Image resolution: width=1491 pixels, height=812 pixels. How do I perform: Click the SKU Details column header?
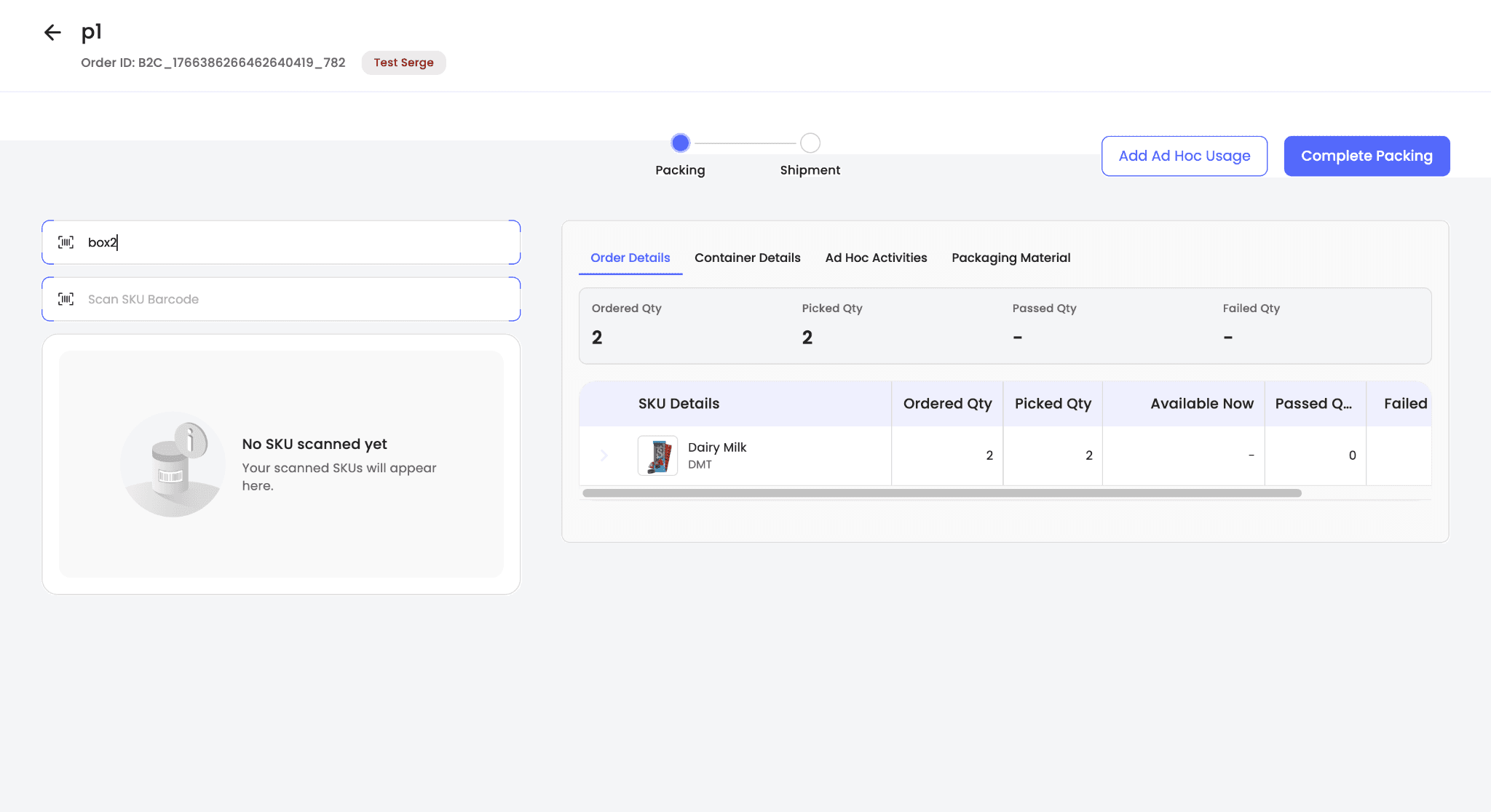(x=679, y=404)
